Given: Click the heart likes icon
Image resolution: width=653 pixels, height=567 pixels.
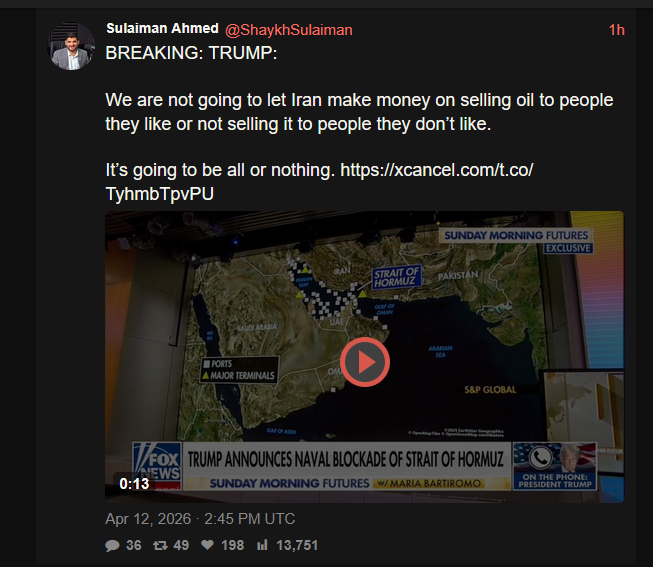Looking at the screenshot, I should 207,545.
